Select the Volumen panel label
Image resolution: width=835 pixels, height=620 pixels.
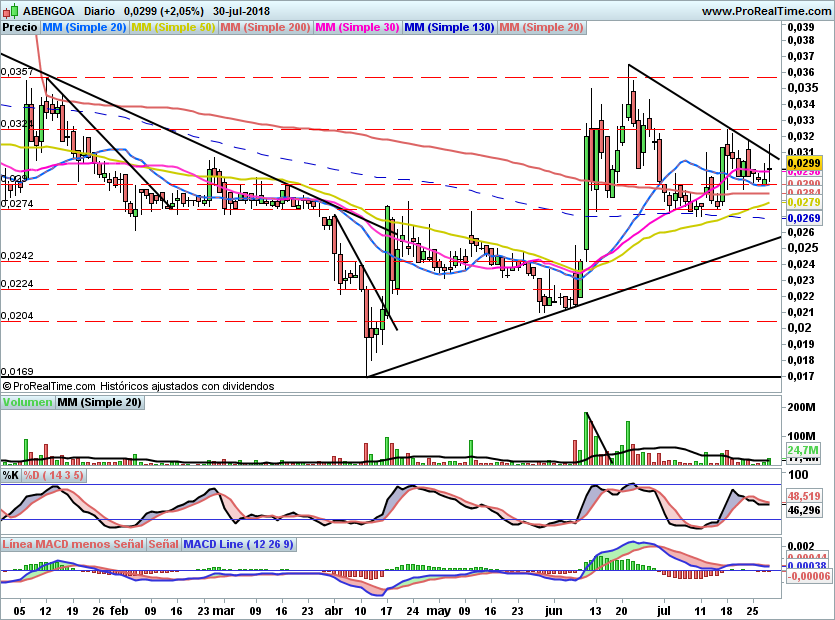pos(27,402)
